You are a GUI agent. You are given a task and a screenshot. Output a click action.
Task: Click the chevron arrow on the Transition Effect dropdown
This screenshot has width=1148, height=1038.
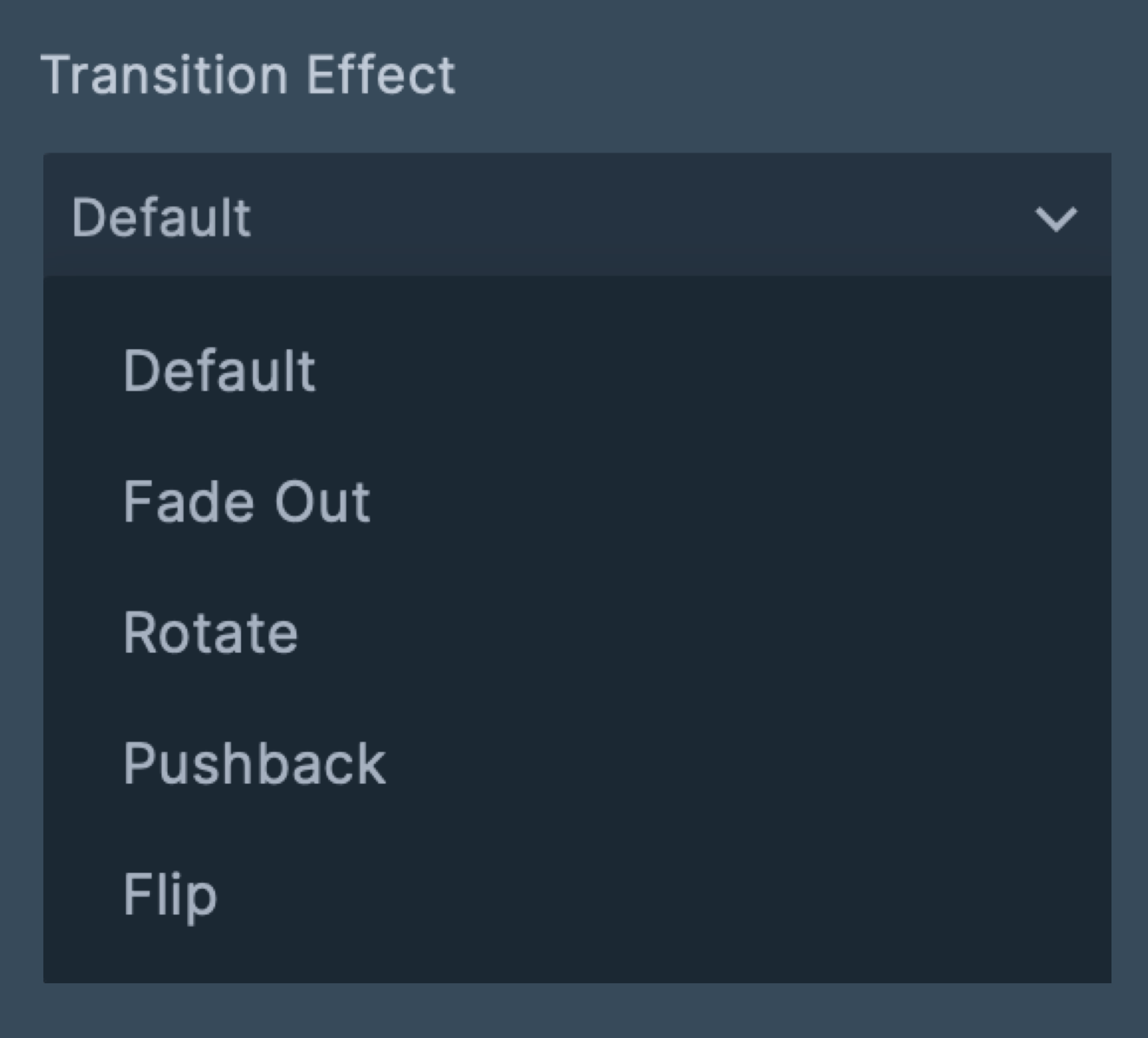(1055, 219)
